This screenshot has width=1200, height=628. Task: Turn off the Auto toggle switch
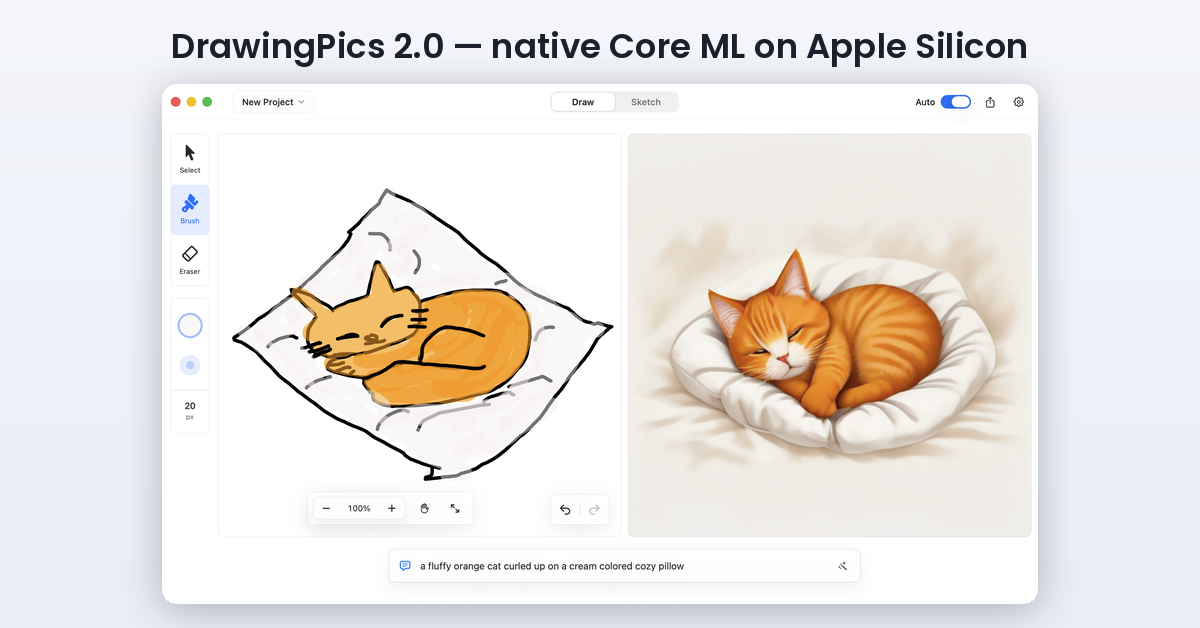click(x=956, y=102)
